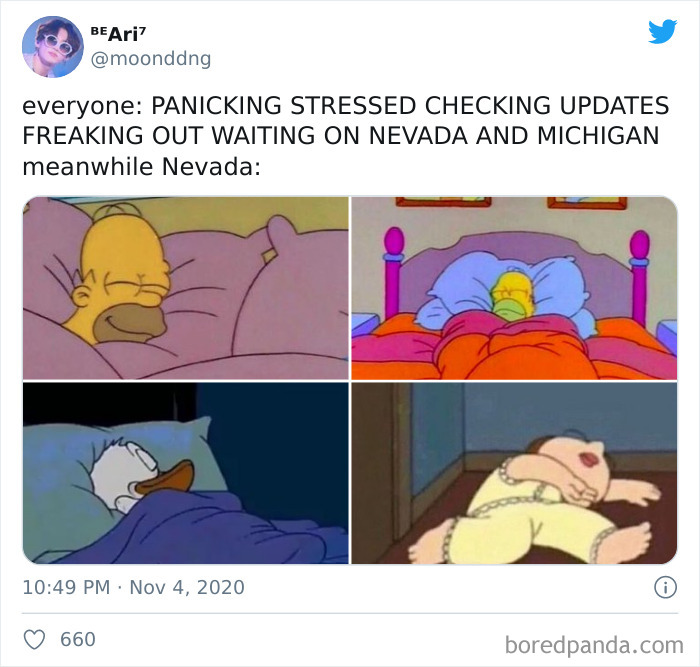The width and height of the screenshot is (700, 667).
Task: Like the tweet with heart icon
Action: (34, 639)
